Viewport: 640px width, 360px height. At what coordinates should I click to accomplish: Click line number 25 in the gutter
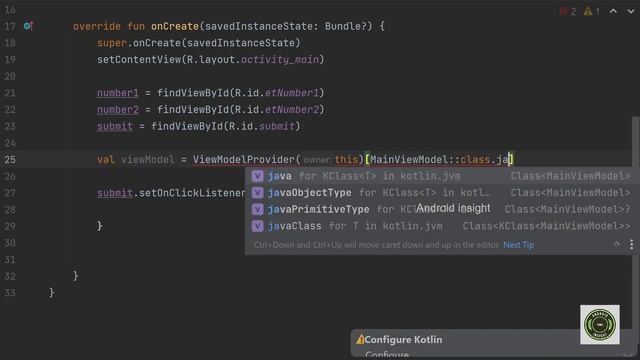(10, 160)
